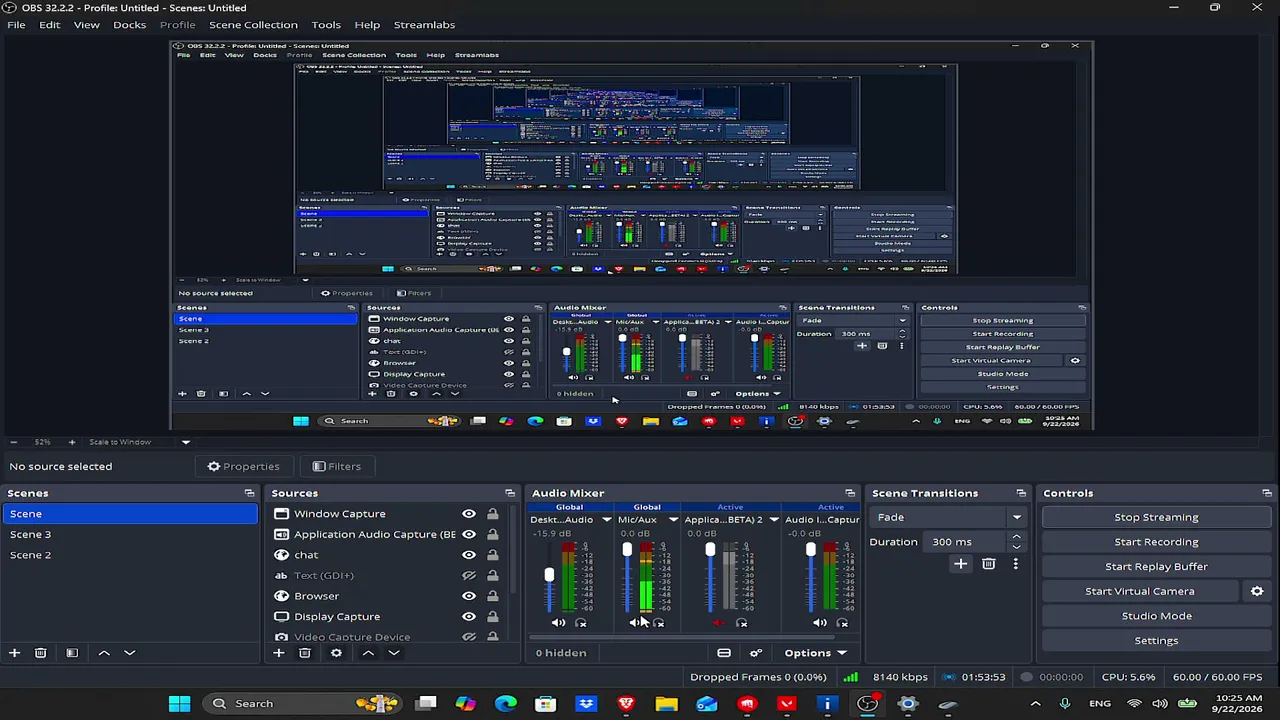Add a scene transition with plus icon

click(960, 564)
